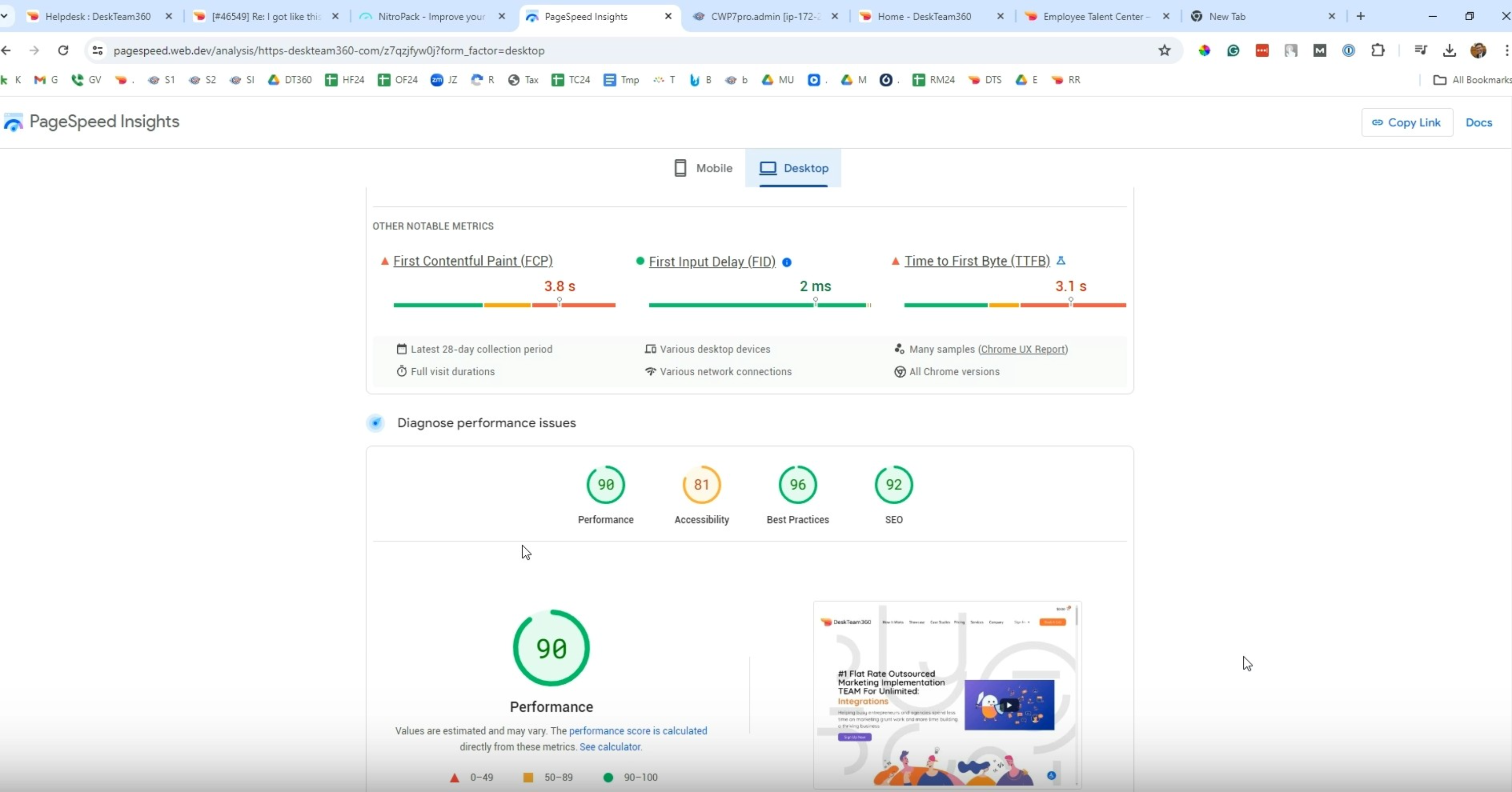The image size is (1512, 792).
Task: Reload the page with refresh icon
Action: 63,51
